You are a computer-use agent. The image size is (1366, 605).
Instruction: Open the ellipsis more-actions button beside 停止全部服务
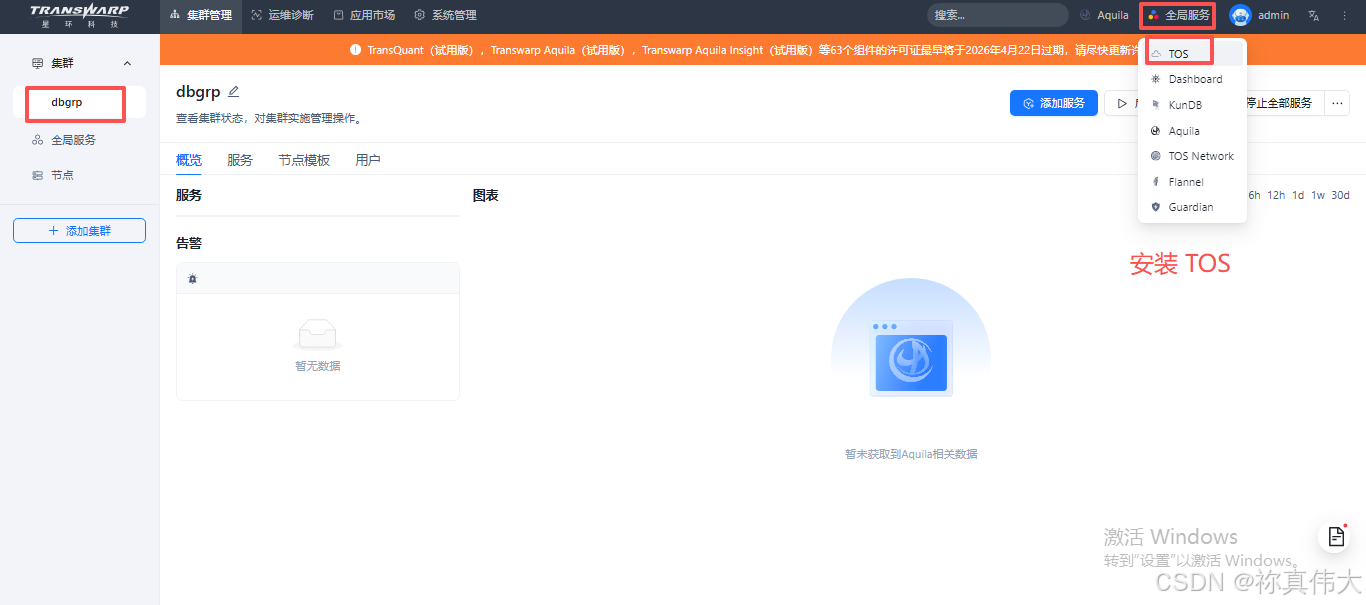pos(1337,103)
